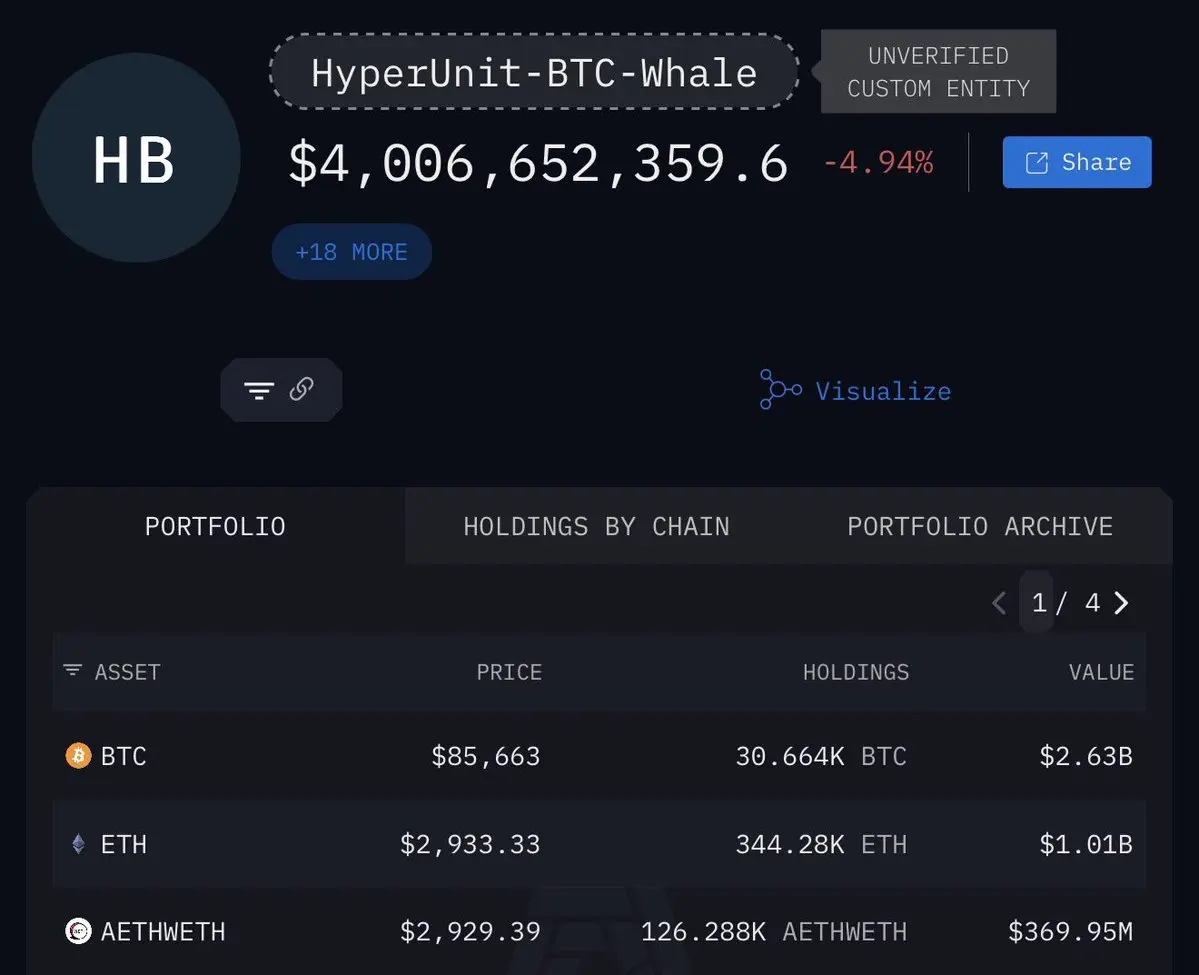
Task: Click the AETHWETH token icon
Action: click(78, 932)
